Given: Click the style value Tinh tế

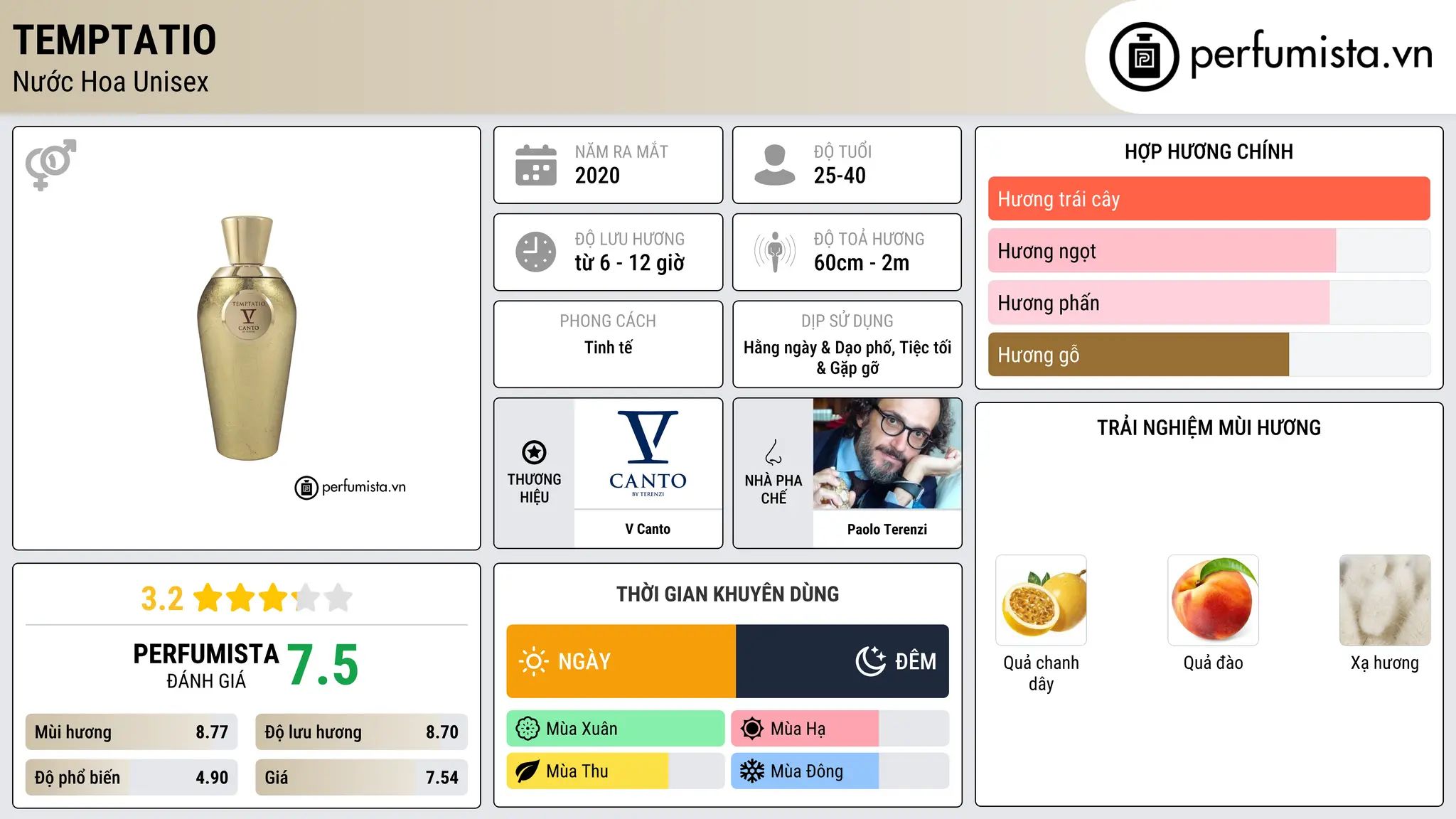Looking at the screenshot, I should pyautogui.click(x=608, y=348).
